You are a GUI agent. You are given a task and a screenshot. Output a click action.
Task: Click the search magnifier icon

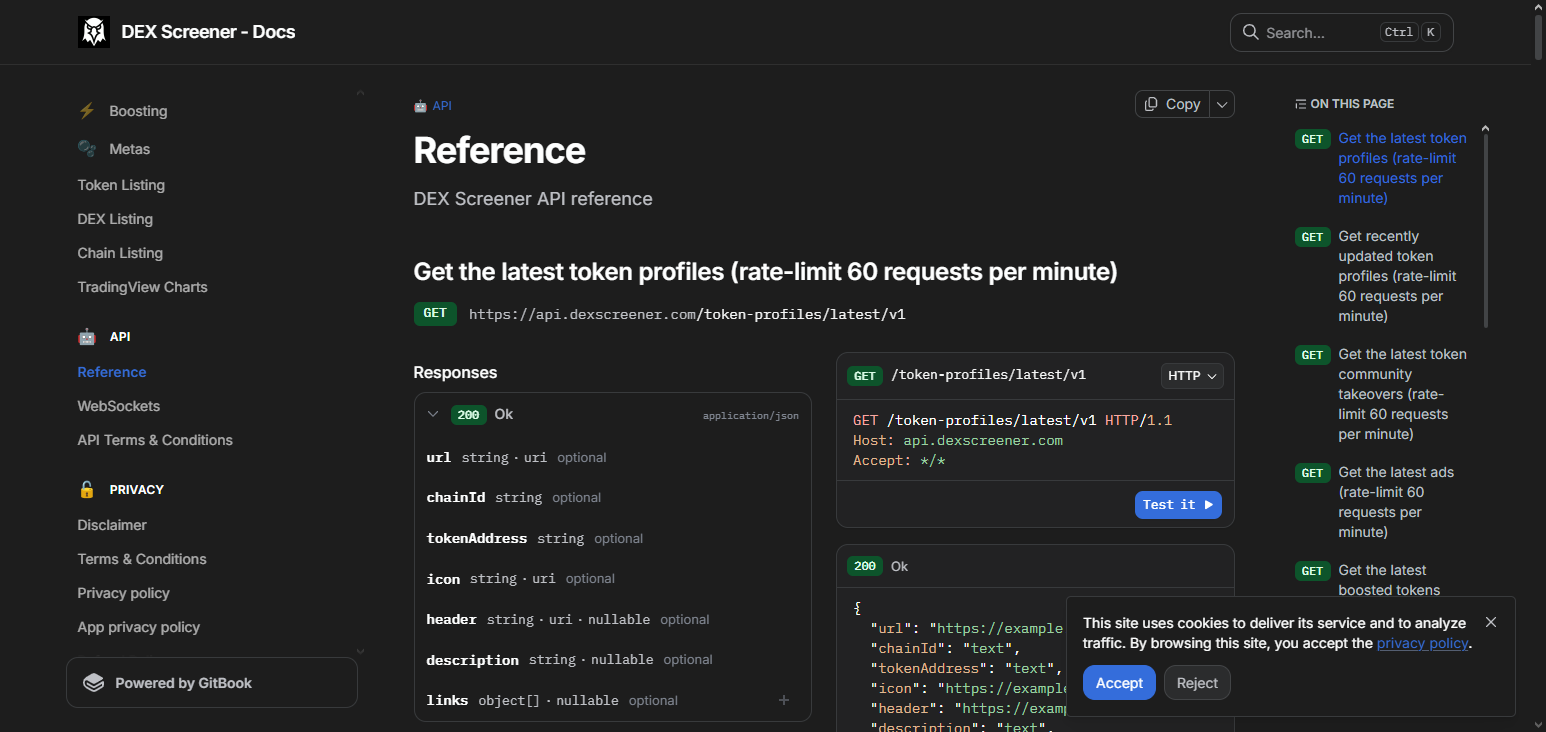[x=1250, y=32]
